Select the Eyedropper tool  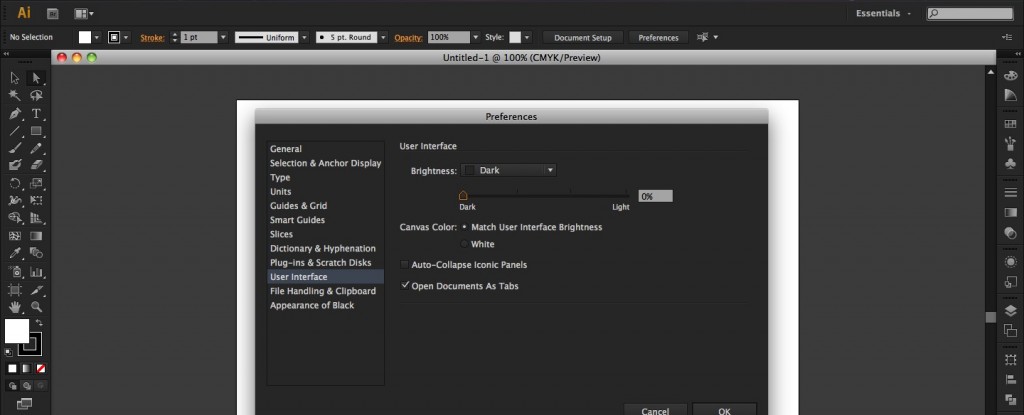coord(15,254)
